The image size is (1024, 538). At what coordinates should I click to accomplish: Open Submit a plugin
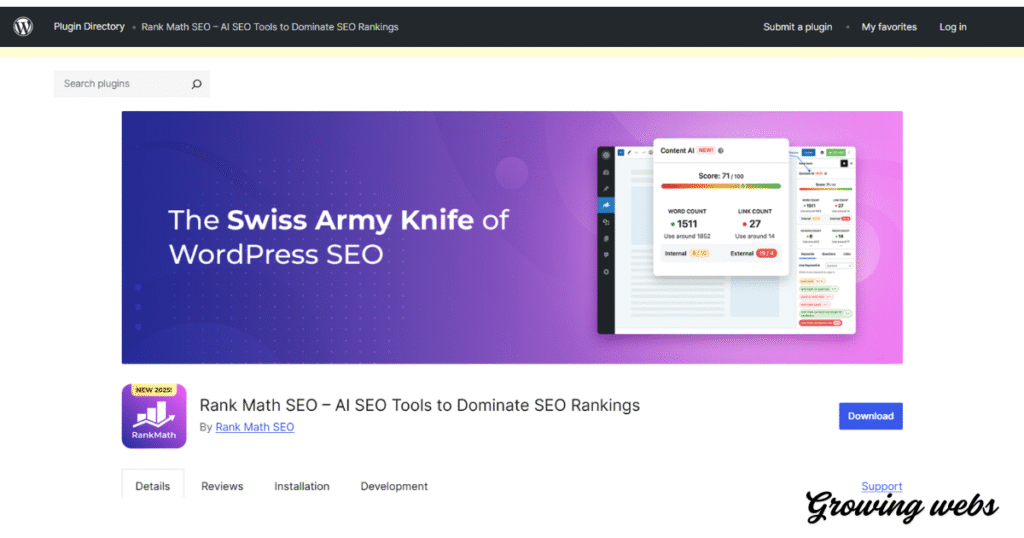(x=797, y=27)
